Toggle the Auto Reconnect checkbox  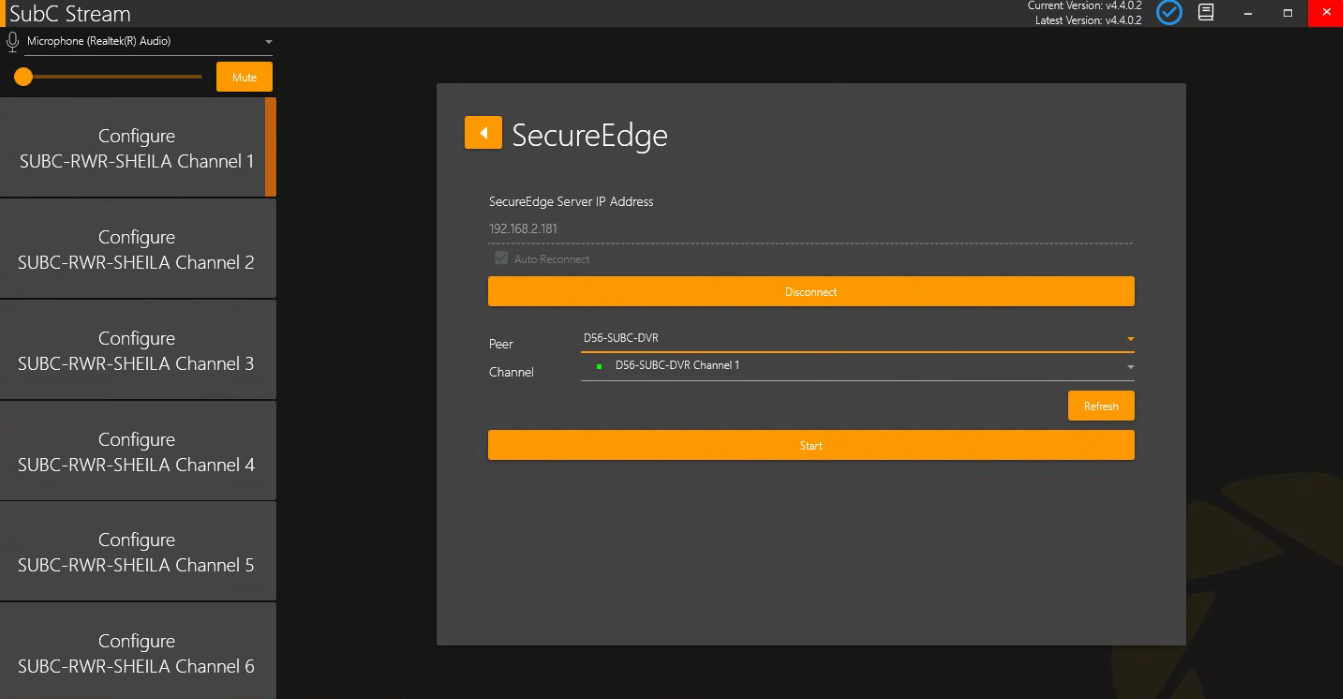(x=502, y=259)
